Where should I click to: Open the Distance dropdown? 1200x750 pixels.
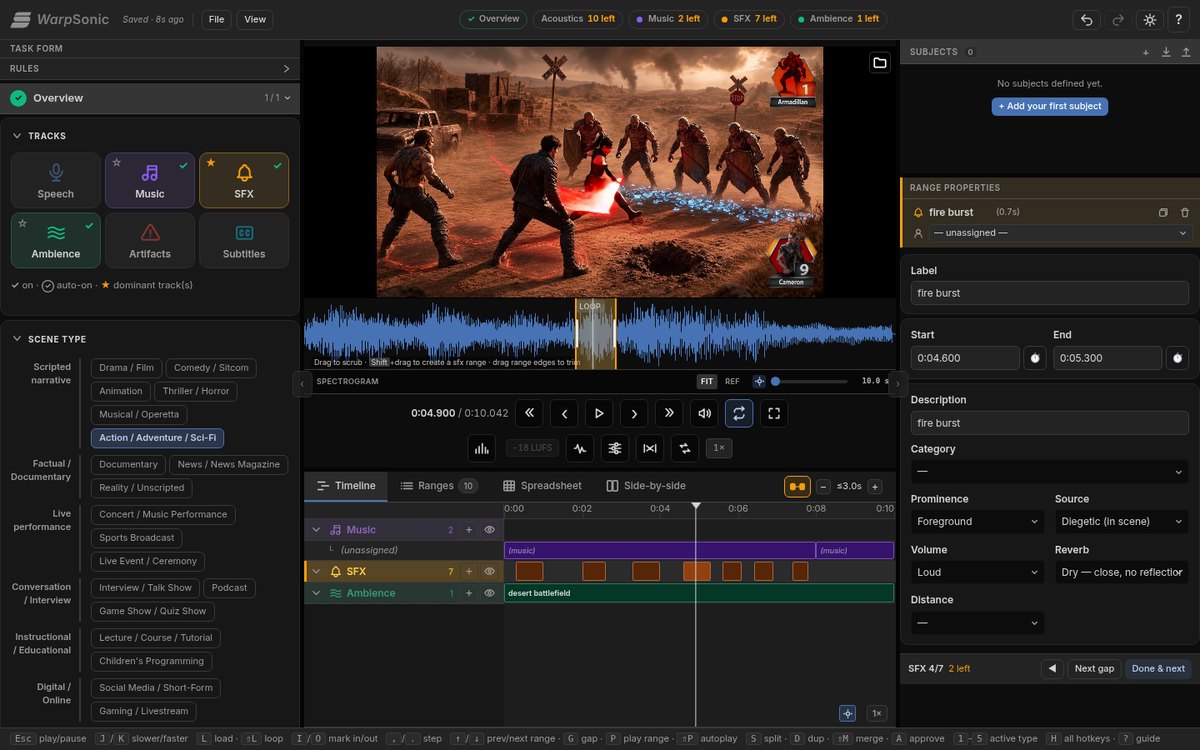pos(978,623)
